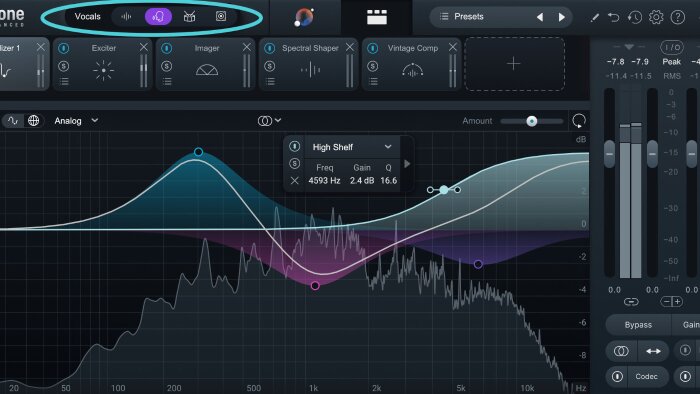
Task: Open the Analog mode dropdown
Action: click(76, 120)
